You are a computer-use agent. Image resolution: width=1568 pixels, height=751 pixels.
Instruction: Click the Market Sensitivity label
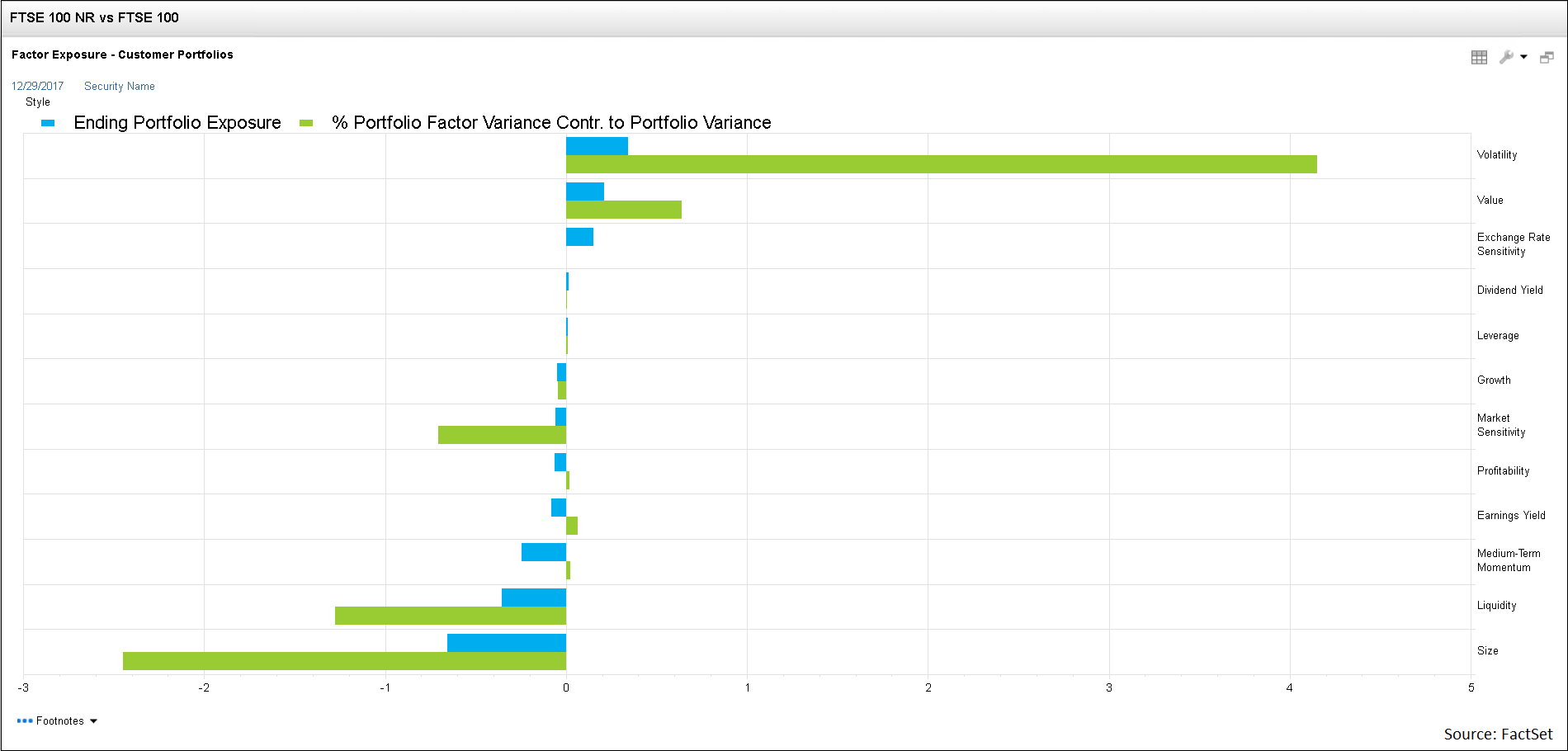(1501, 425)
